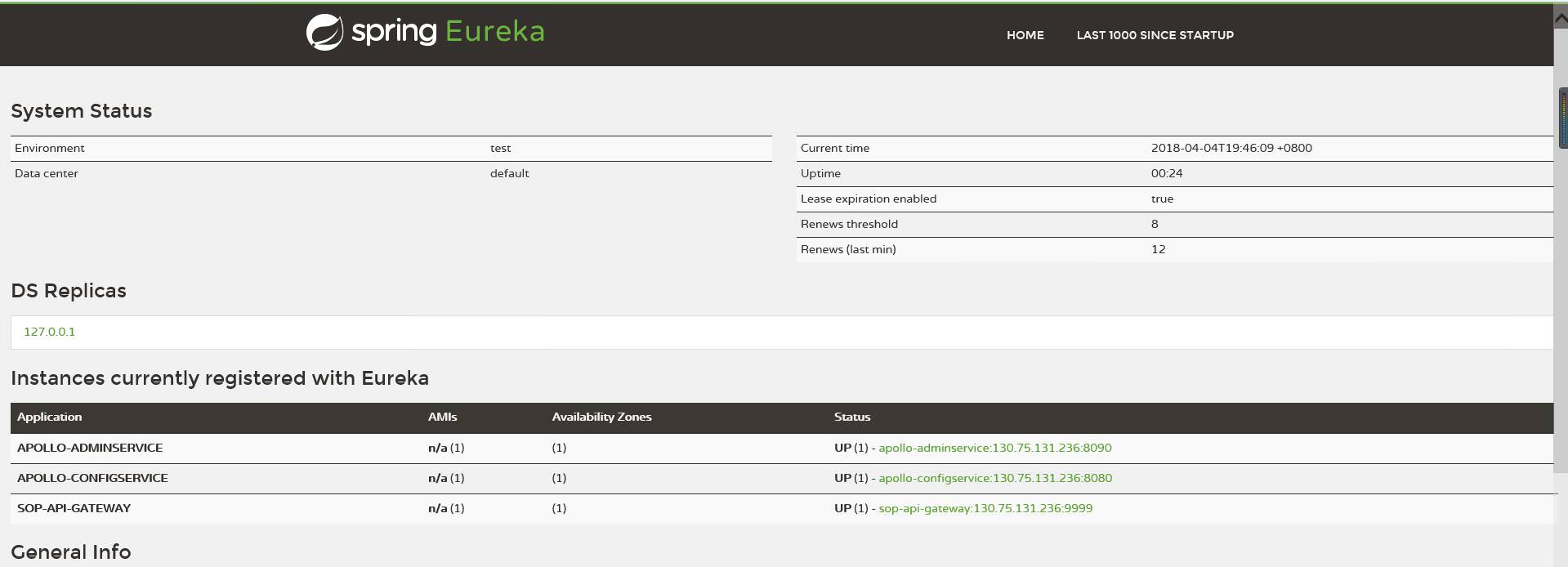The image size is (1568, 567).
Task: Click the Spring Eureka logo
Action: coord(425,33)
